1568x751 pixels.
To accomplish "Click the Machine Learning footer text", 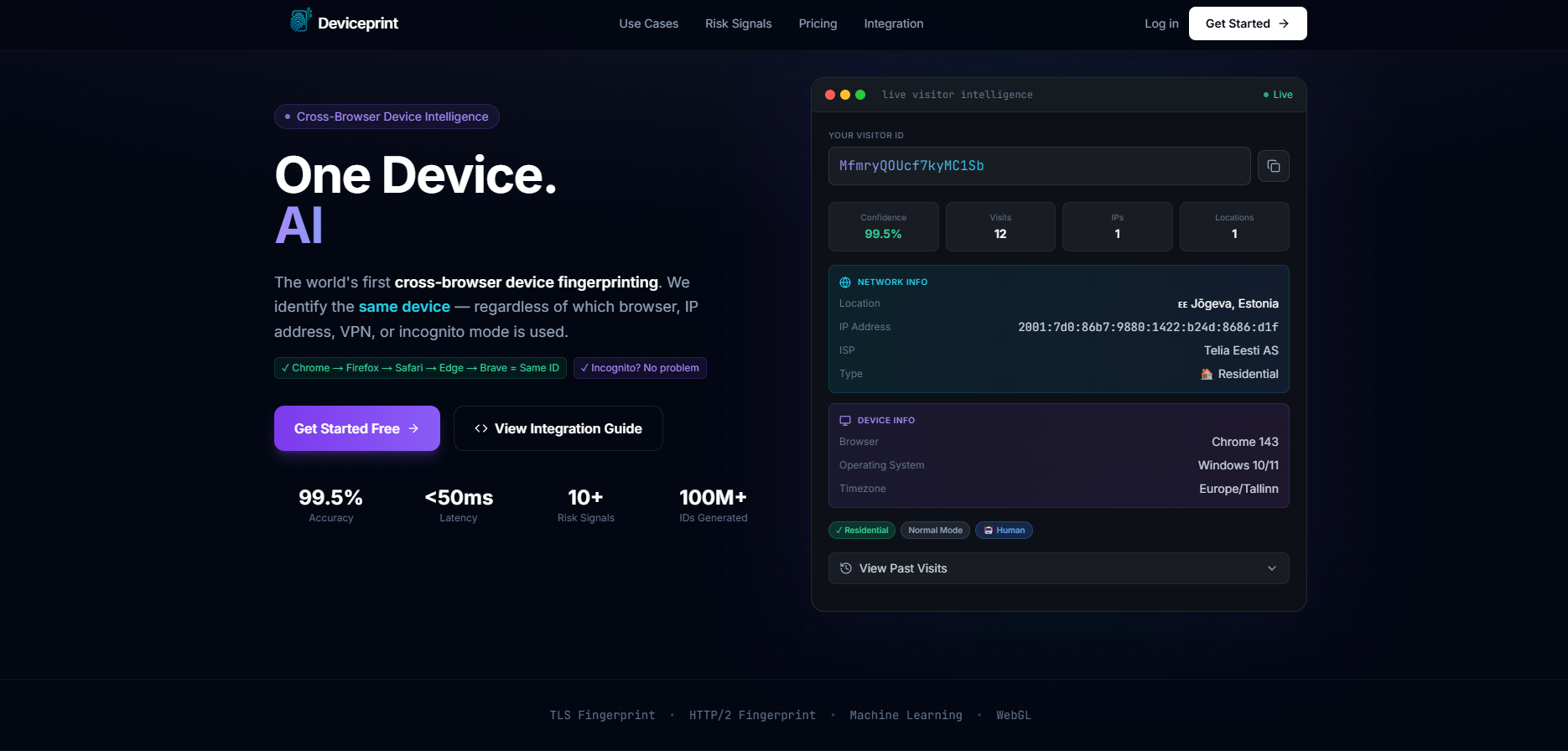I will (906, 715).
